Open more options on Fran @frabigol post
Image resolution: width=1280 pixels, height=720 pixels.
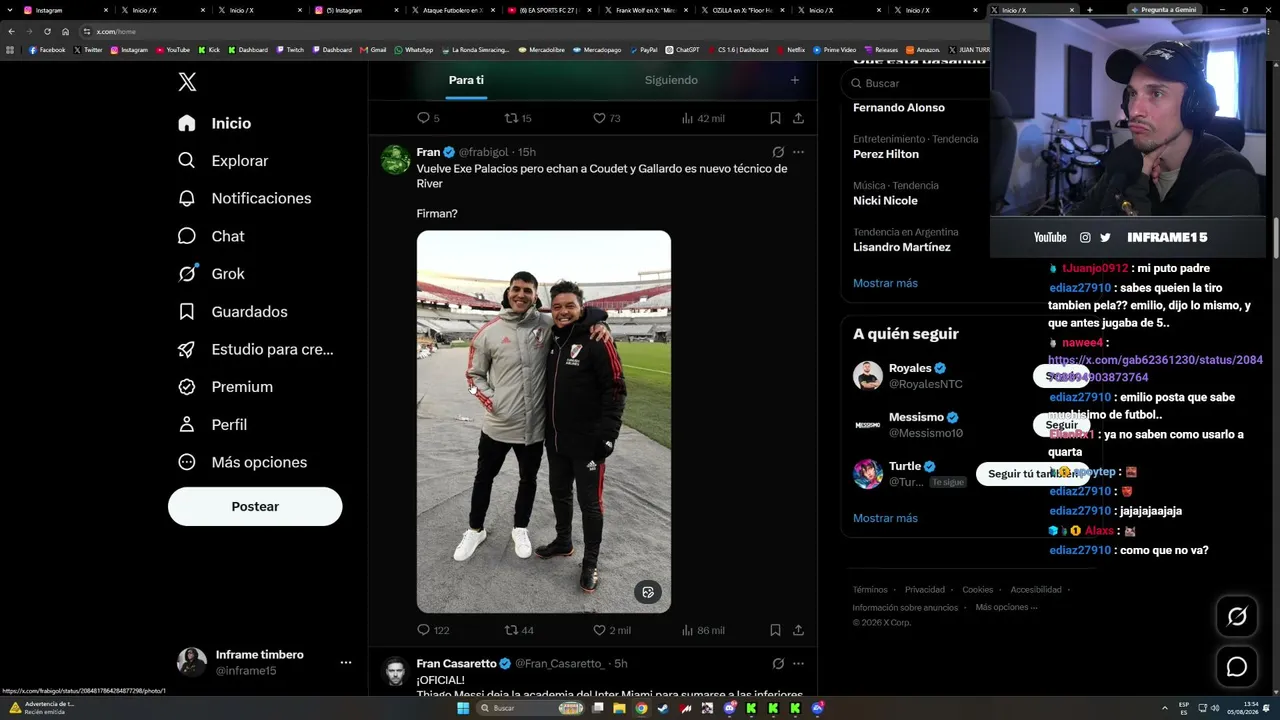pos(798,152)
